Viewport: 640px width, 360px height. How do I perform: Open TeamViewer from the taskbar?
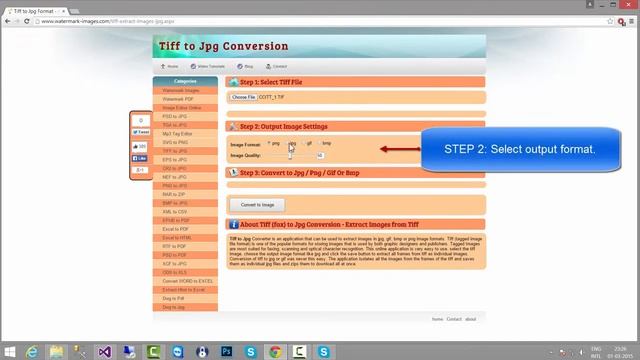(178, 352)
